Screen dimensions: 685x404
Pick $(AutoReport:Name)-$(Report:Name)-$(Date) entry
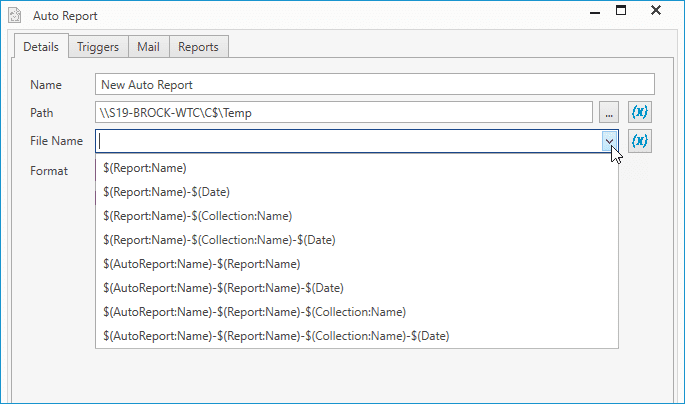click(x=356, y=288)
